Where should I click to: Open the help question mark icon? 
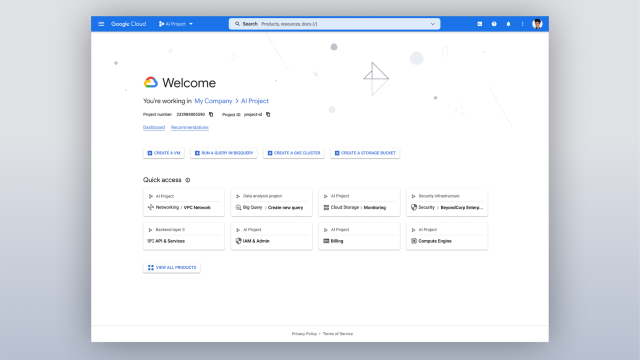[x=494, y=24]
